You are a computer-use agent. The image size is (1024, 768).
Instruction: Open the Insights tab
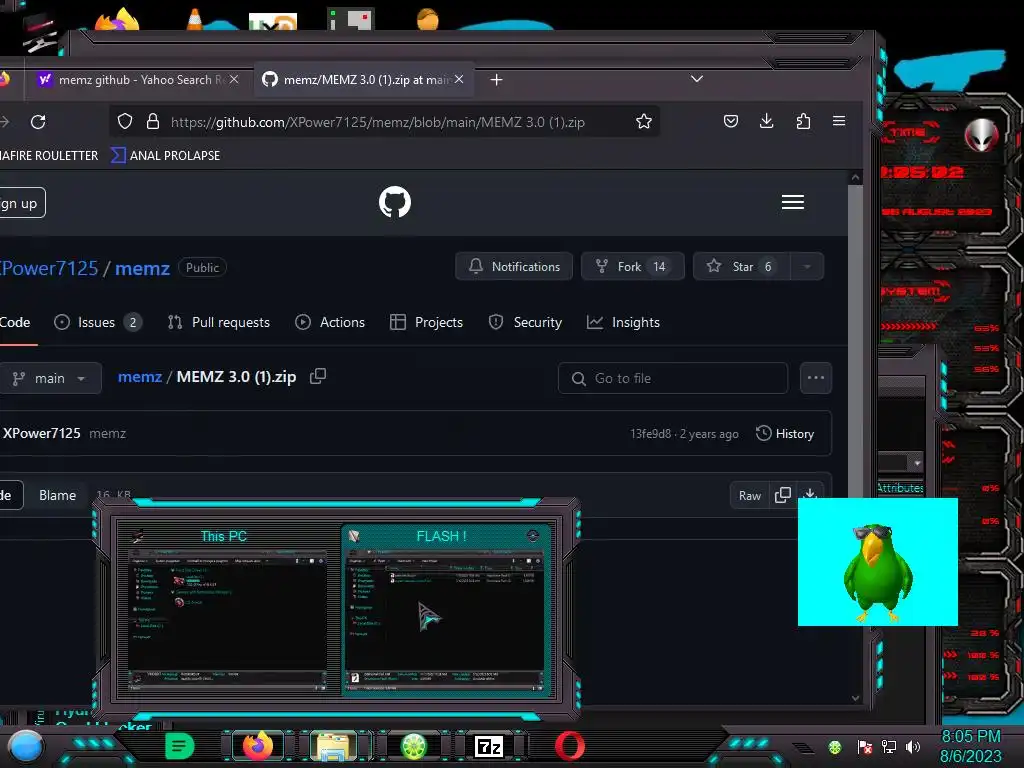coord(624,323)
